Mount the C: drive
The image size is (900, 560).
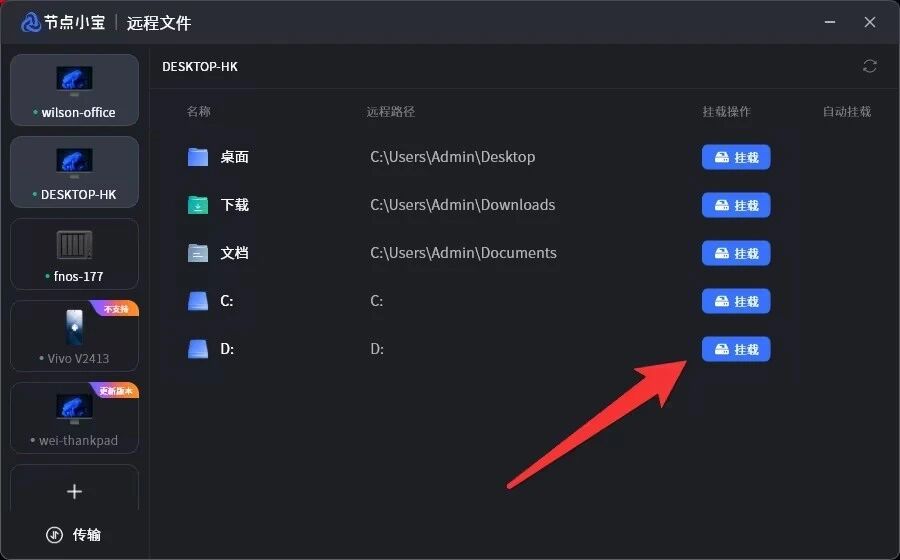tap(736, 301)
